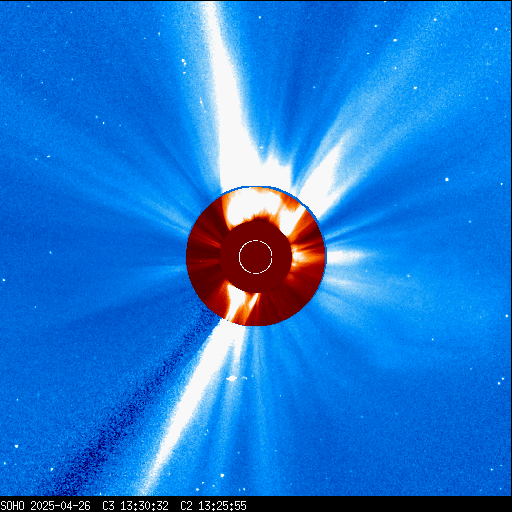Click the dark red occulter disk center

click(256, 257)
